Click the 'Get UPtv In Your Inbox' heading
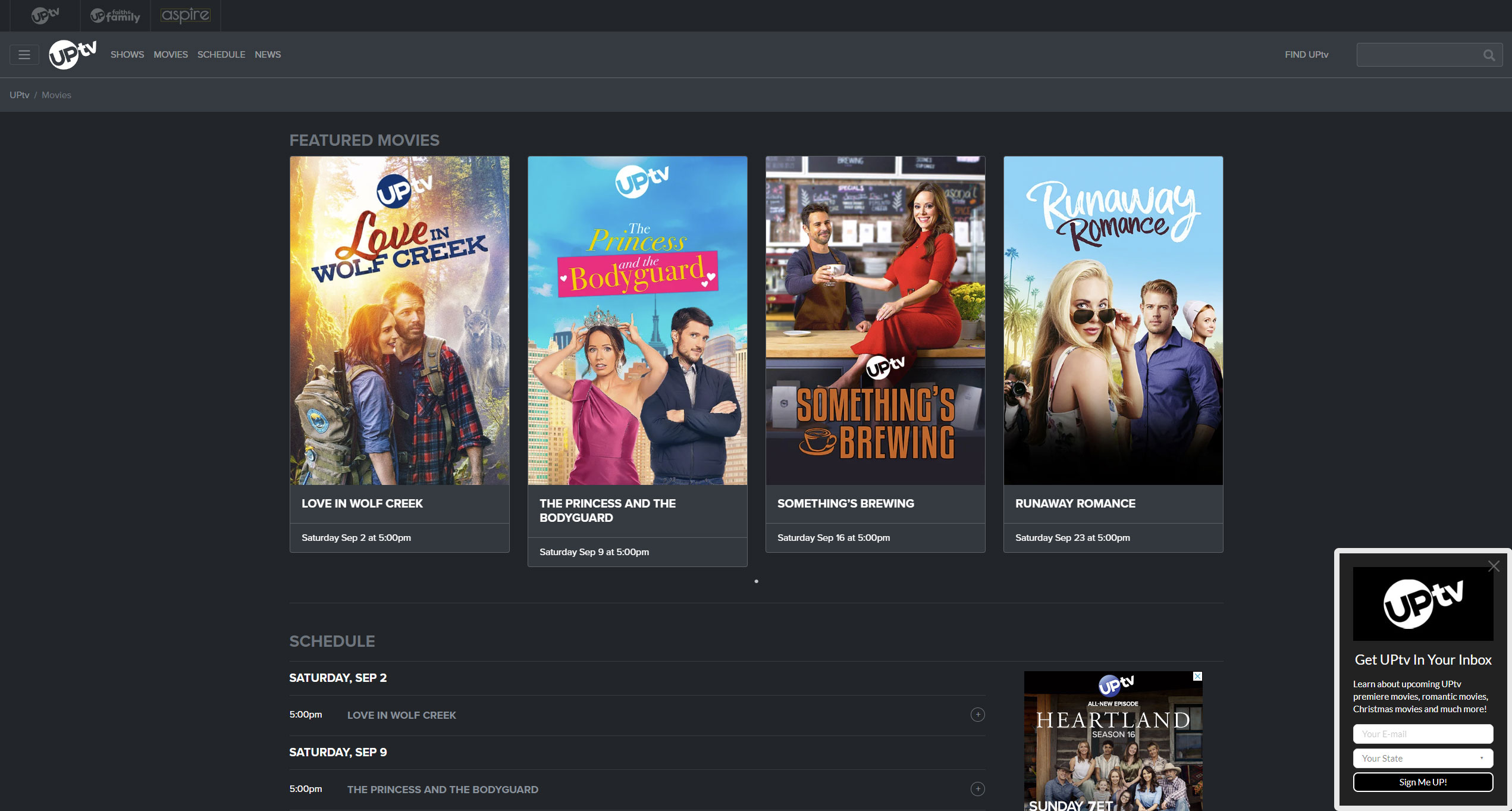This screenshot has height=811, width=1512. pyautogui.click(x=1423, y=660)
